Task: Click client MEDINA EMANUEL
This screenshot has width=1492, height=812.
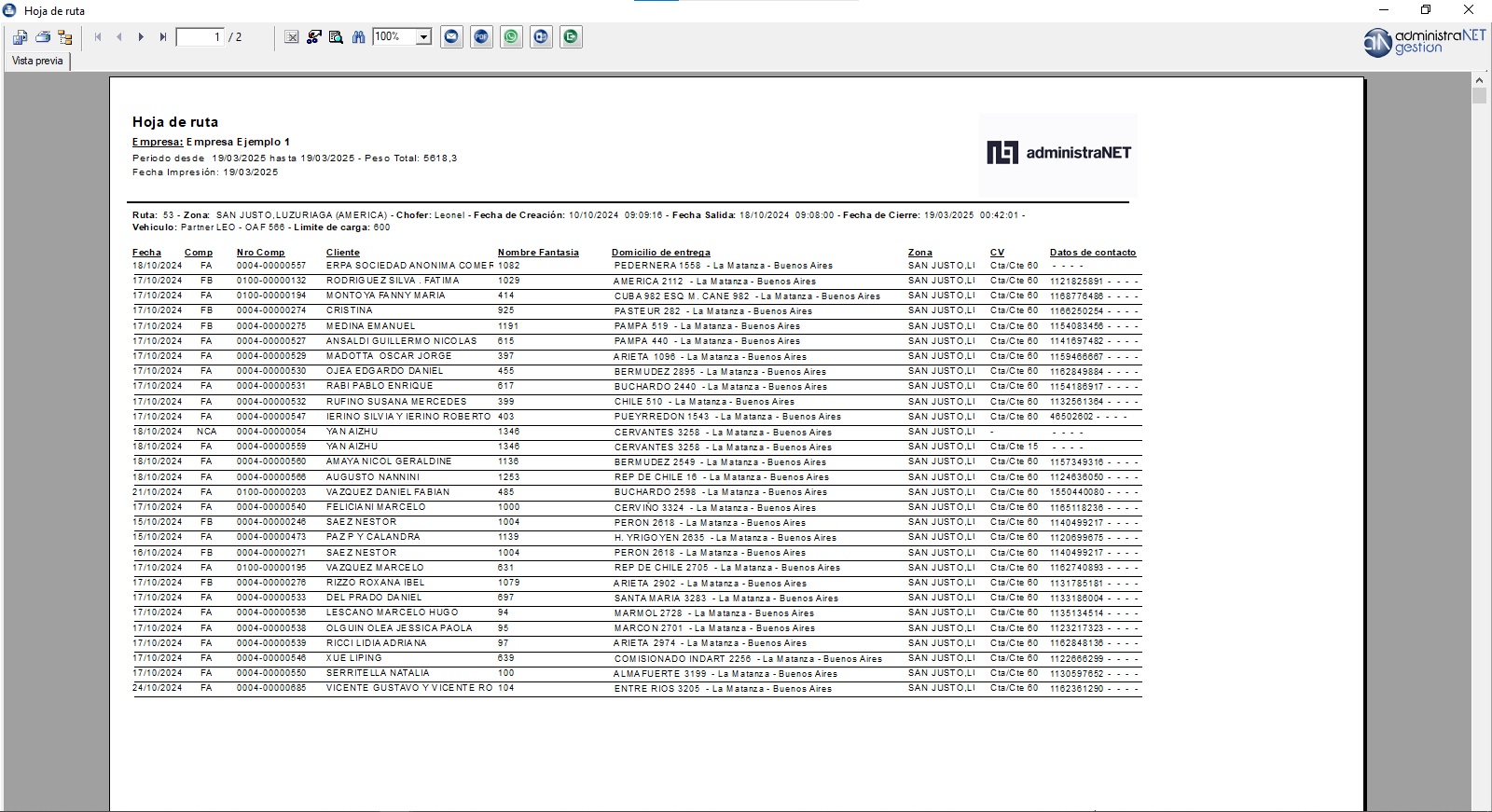Action: click(x=370, y=326)
